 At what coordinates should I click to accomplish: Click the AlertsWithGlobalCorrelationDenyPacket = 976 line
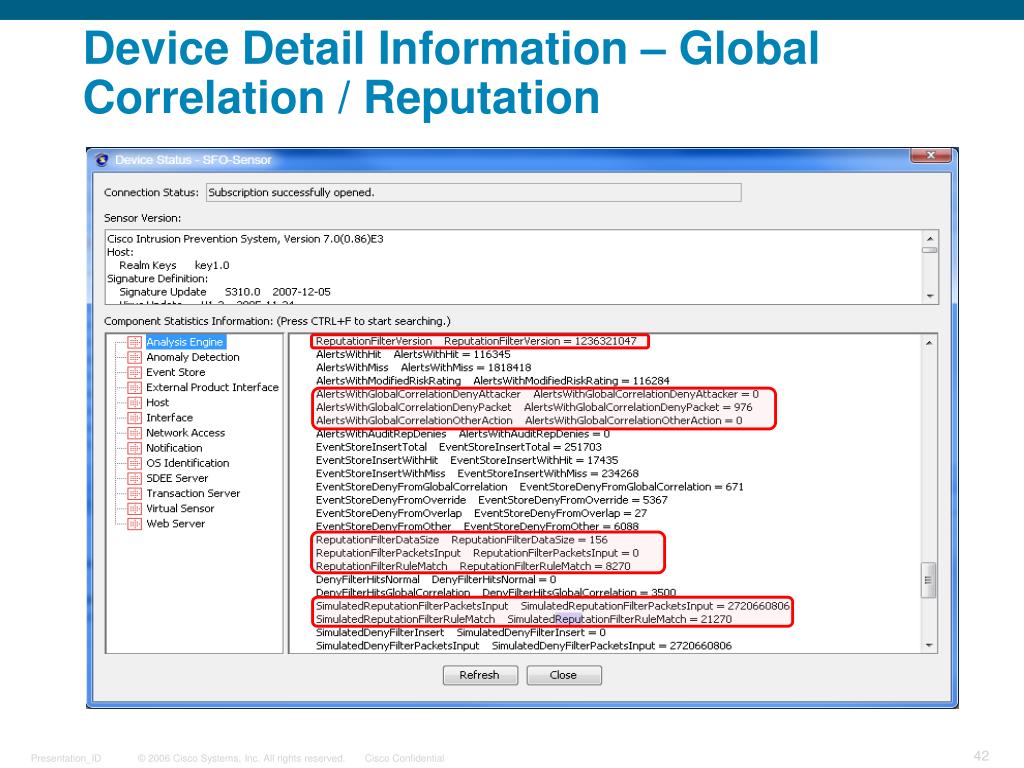[x=534, y=408]
